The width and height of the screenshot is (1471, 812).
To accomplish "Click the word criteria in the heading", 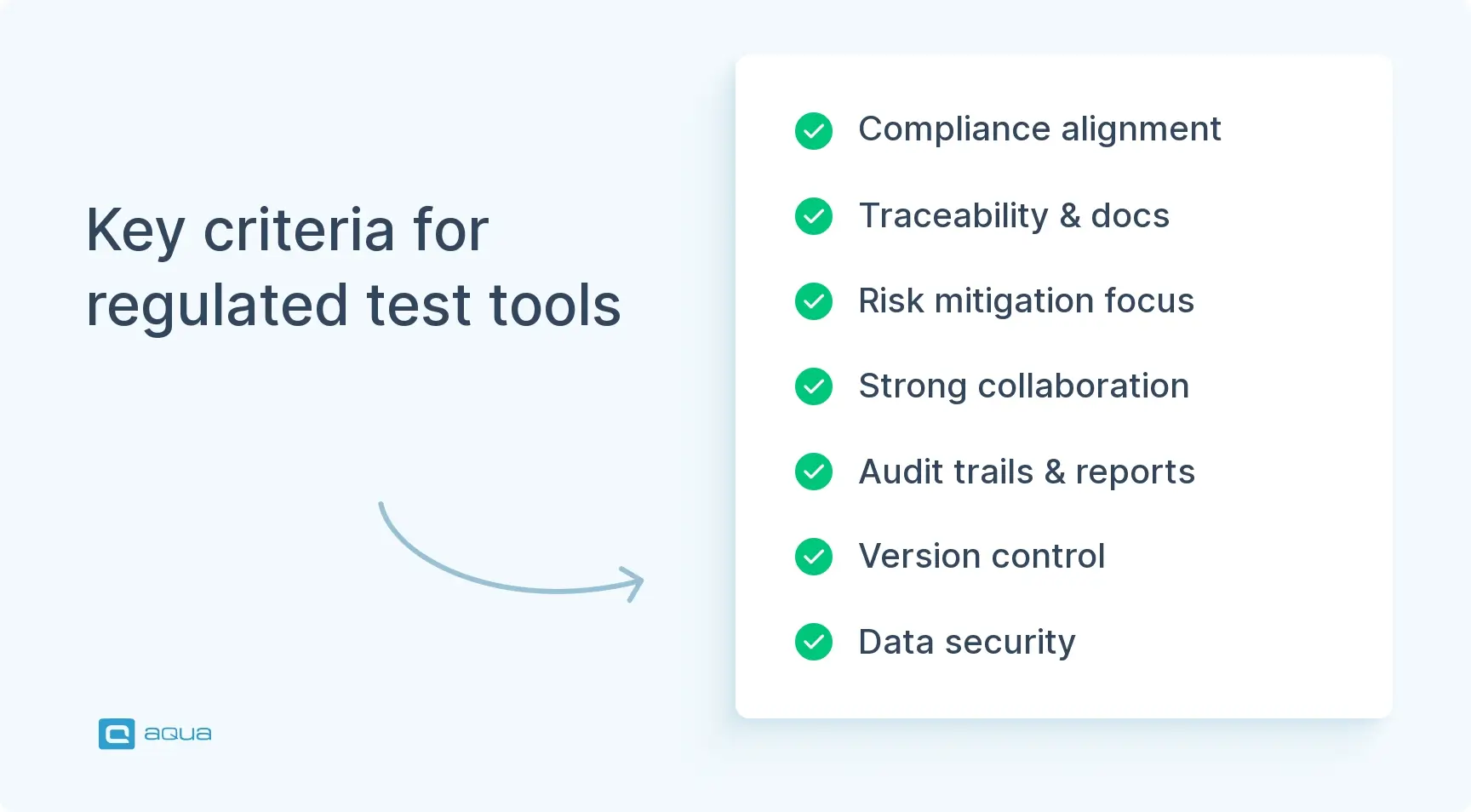I will [x=299, y=230].
